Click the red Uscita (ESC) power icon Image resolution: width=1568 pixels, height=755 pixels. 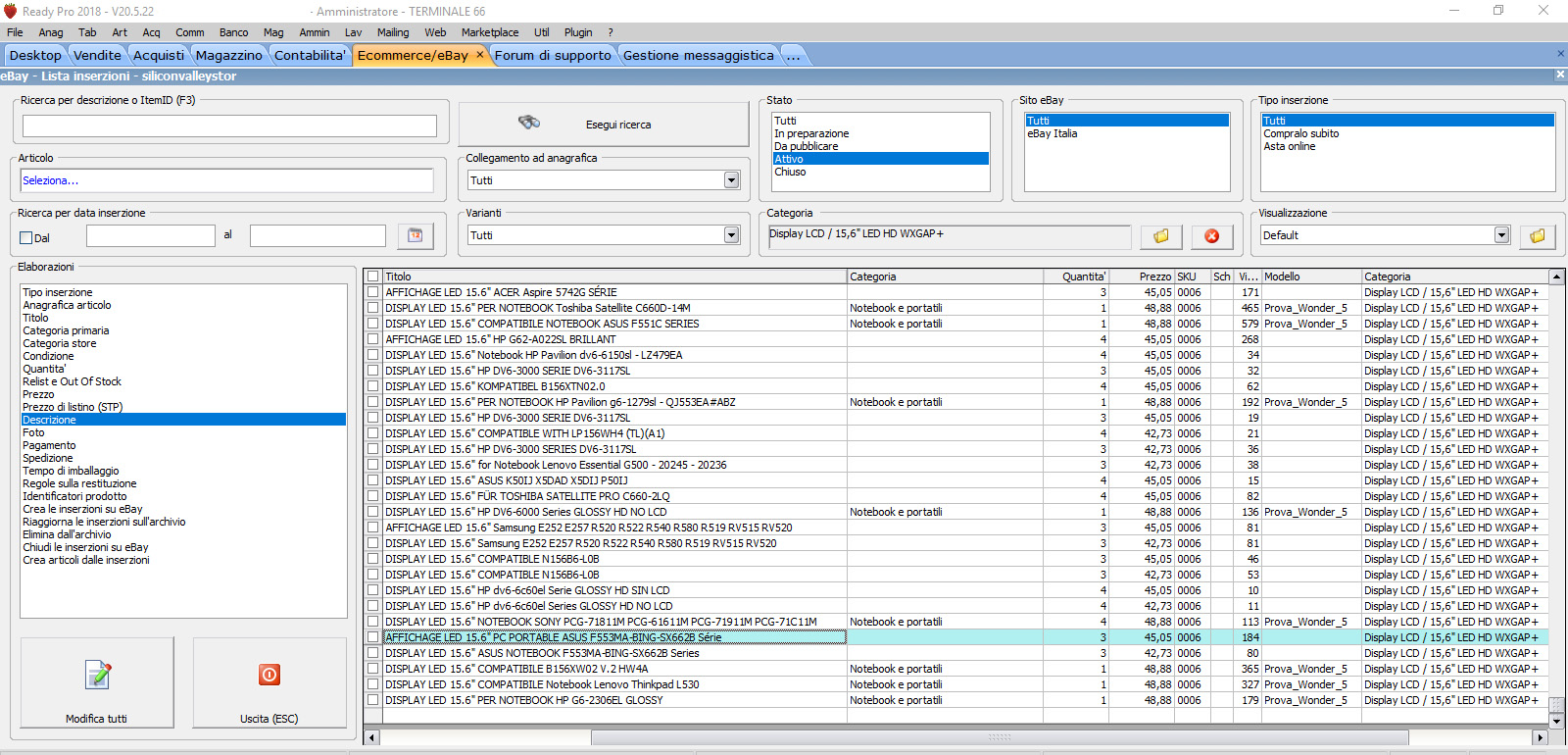tap(269, 675)
